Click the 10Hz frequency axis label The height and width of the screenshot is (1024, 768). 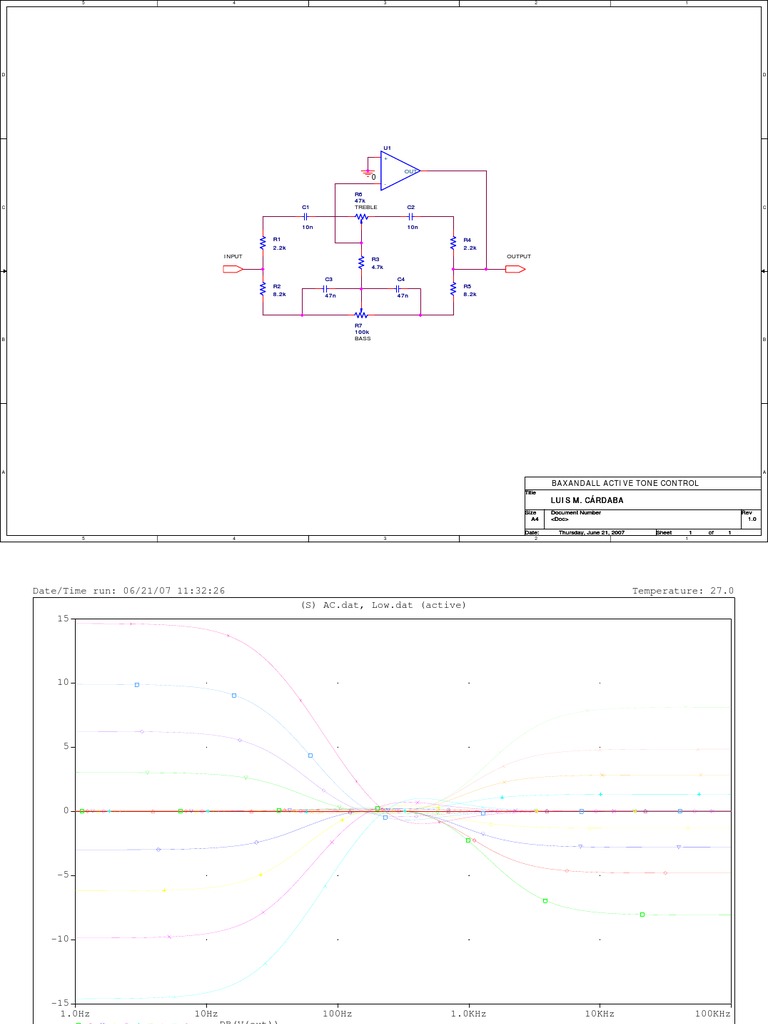206,1014
